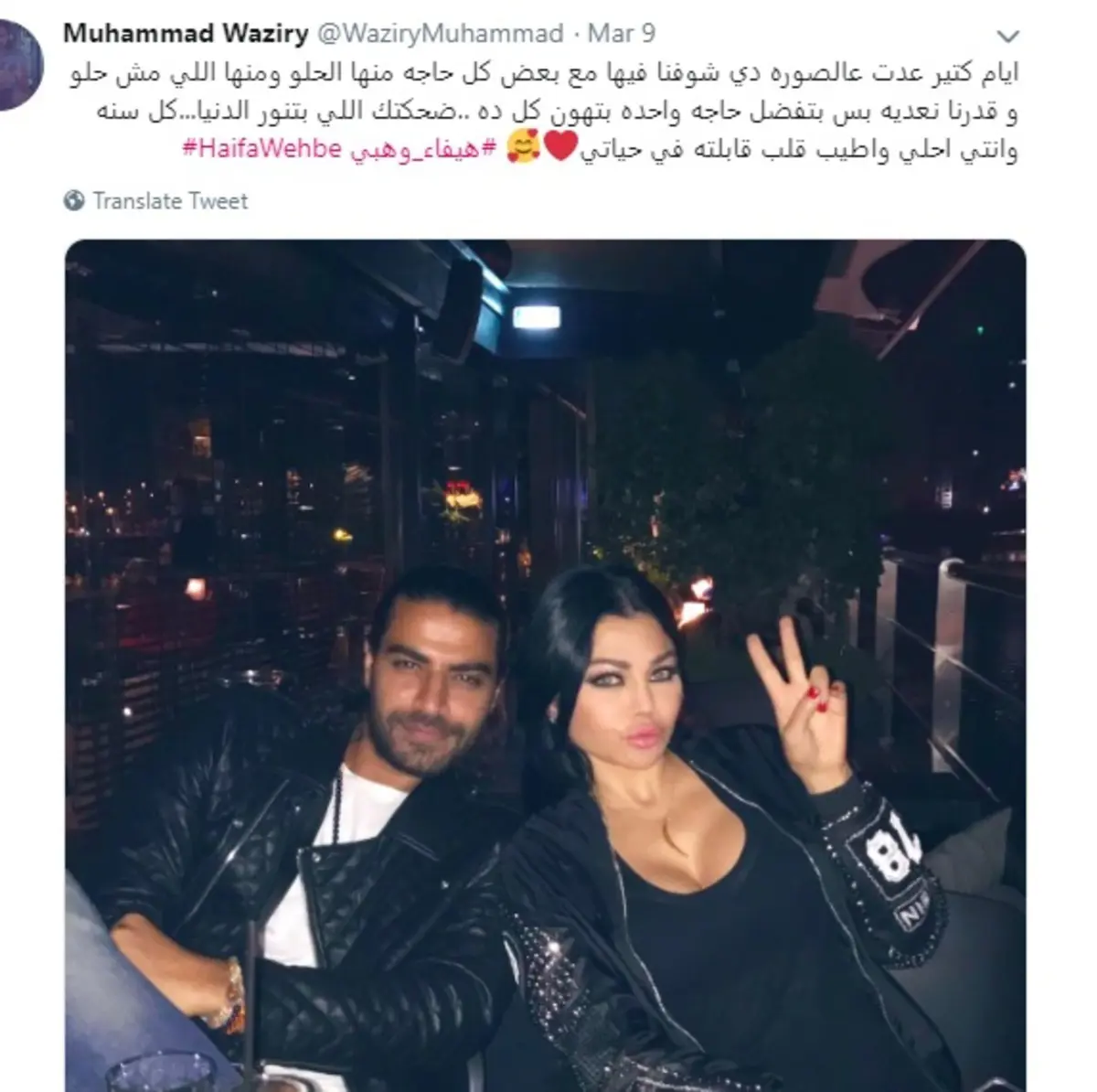Screen dimensions: 1097x1092
Task: Click the Translate Tweet link
Action: pos(170,200)
